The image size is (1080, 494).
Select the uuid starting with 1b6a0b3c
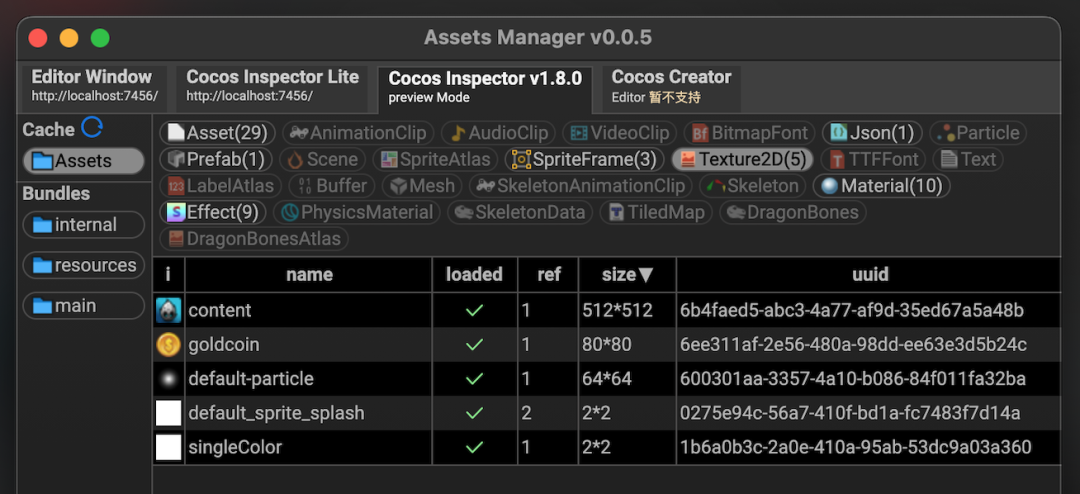tap(855, 448)
